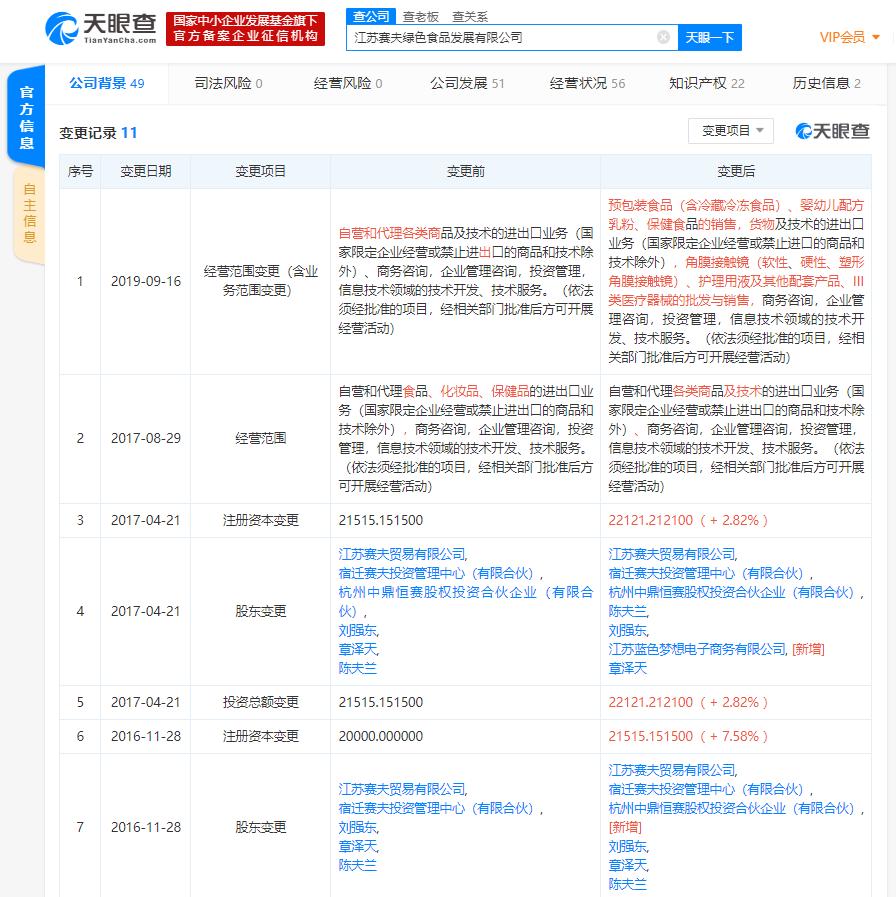Open 变更后 江苏赛夫贸易有限公司 in row 4
This screenshot has height=897, width=896.
[x=672, y=554]
